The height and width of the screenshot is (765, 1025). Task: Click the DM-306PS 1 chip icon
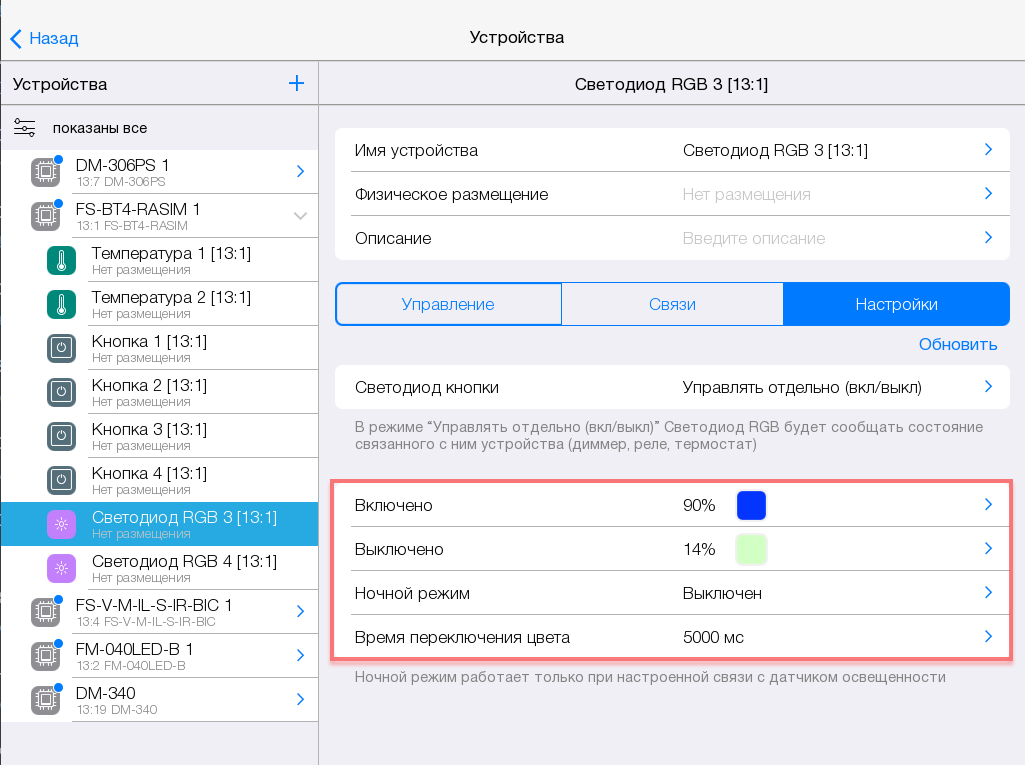[44, 172]
